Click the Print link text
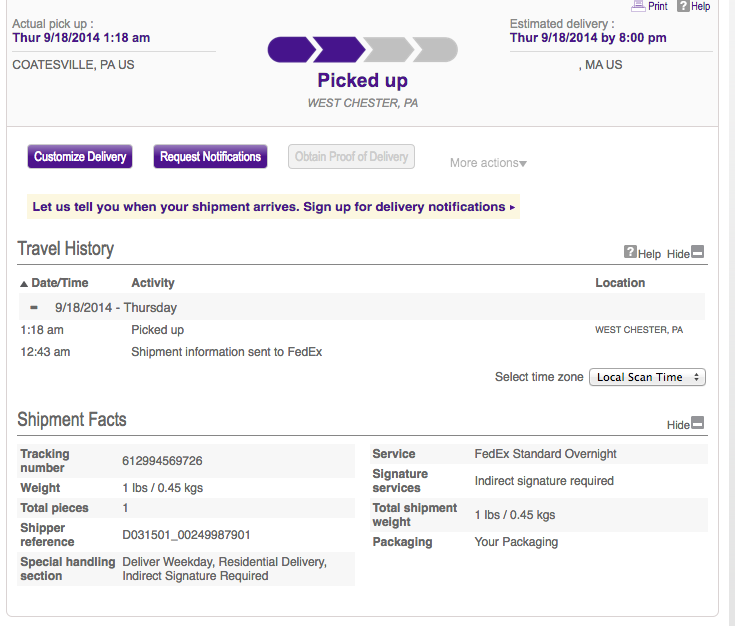Screen dimensions: 735x626 [x=657, y=6]
